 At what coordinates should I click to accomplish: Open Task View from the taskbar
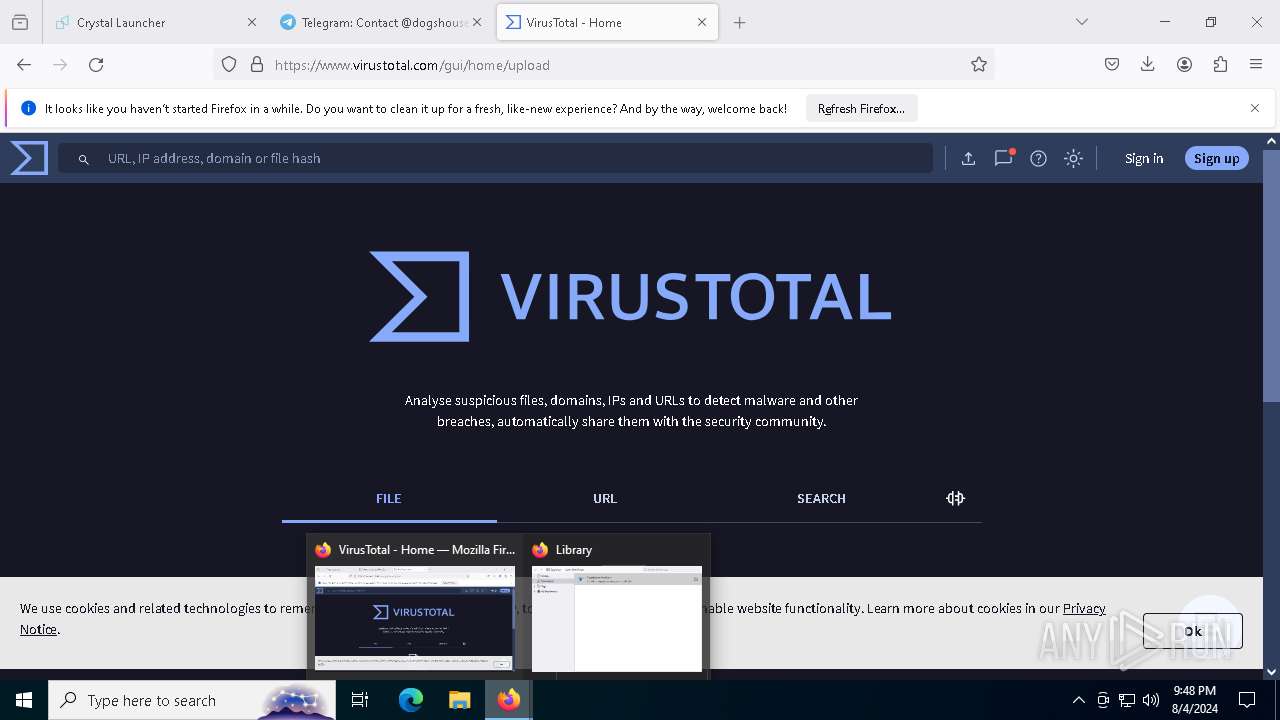click(360, 700)
